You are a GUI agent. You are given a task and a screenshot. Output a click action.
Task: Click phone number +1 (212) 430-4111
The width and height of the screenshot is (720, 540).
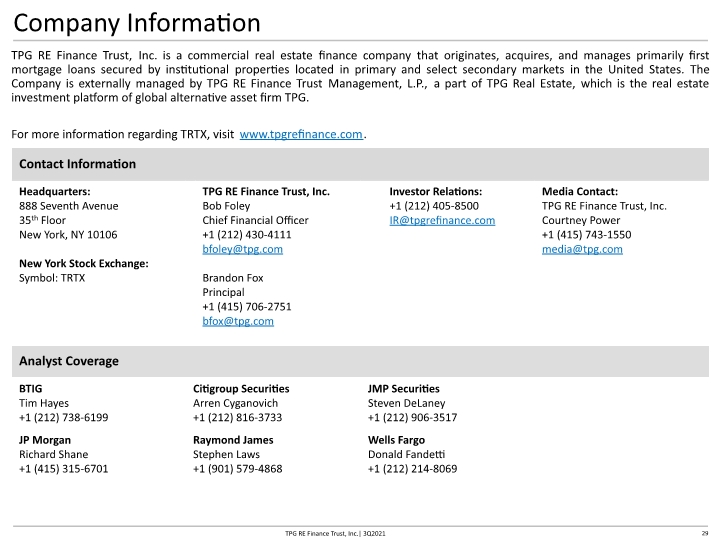coord(247,235)
